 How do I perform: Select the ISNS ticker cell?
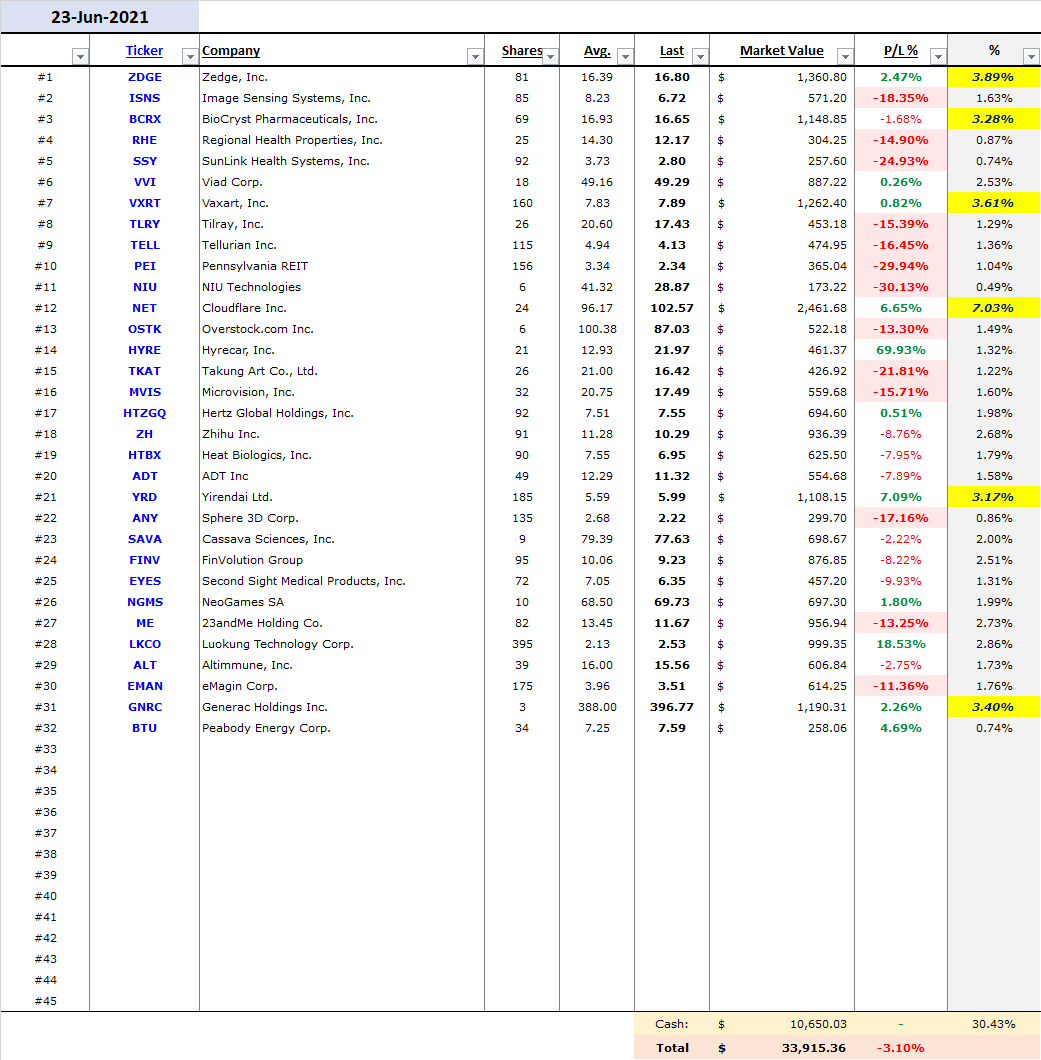[x=145, y=98]
